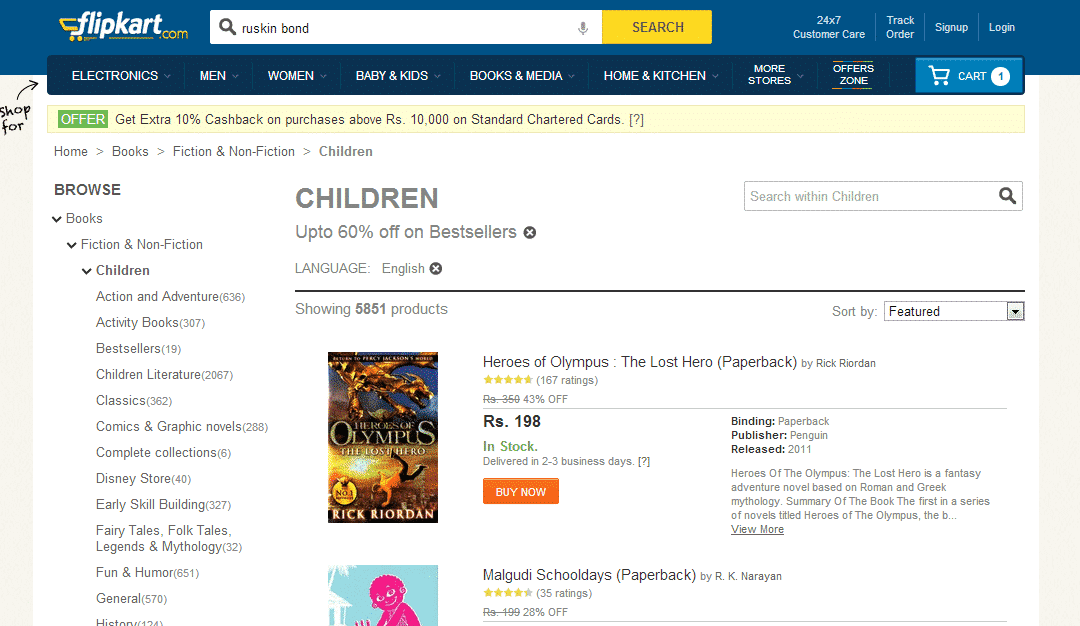Open the Sort by Featured dropdown
The width and height of the screenshot is (1080, 626).
pyautogui.click(x=954, y=311)
